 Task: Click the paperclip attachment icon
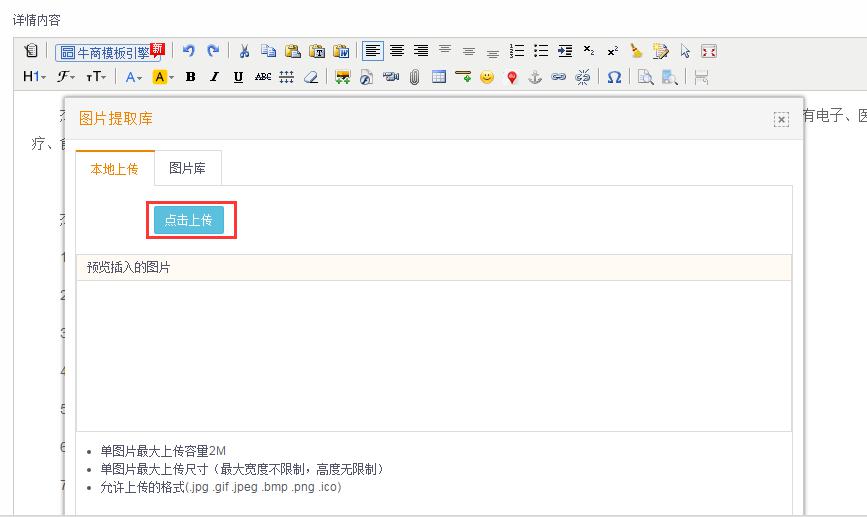click(415, 77)
